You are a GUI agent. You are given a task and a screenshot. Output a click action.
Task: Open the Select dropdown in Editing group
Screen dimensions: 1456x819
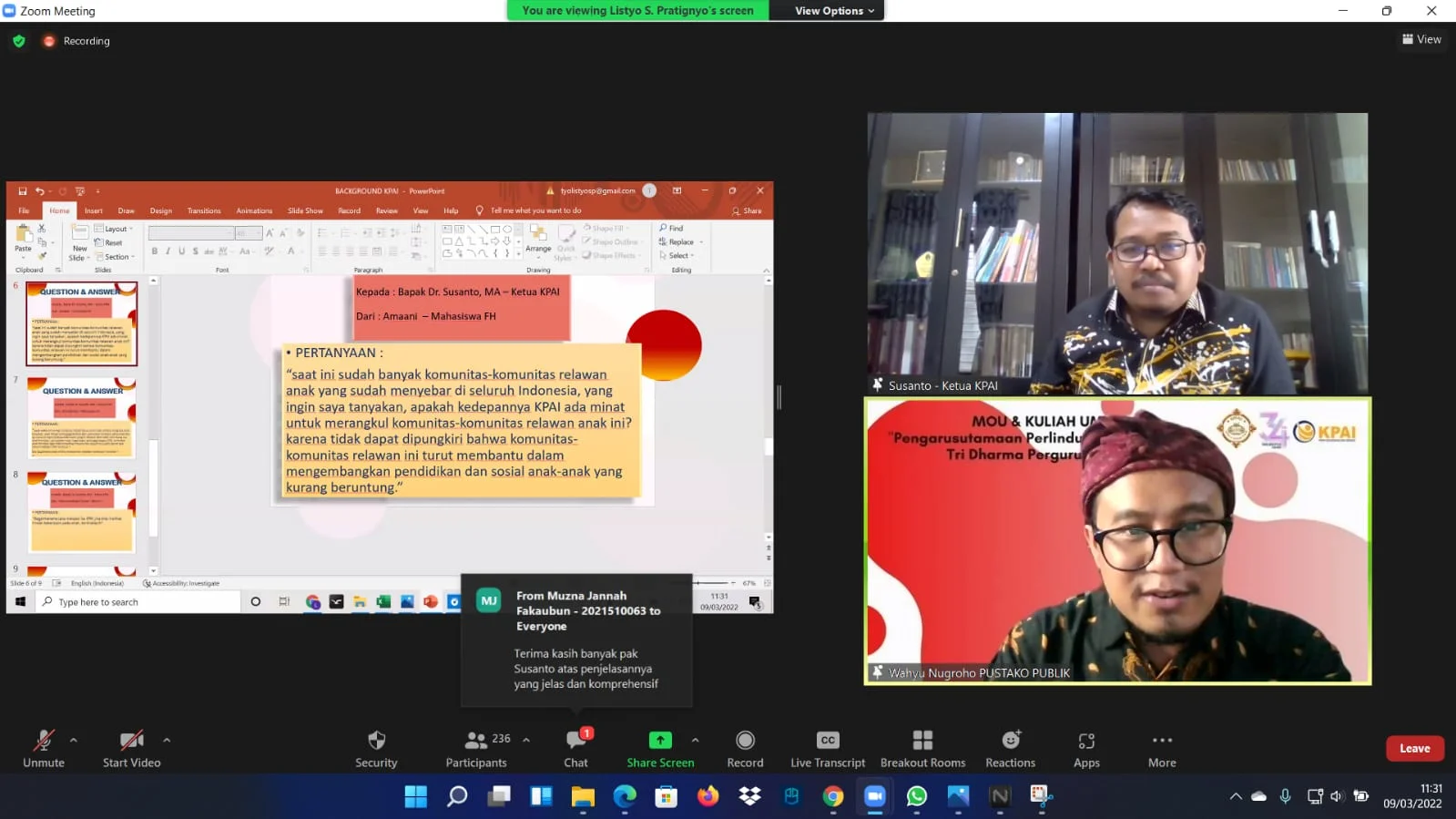pyautogui.click(x=677, y=255)
